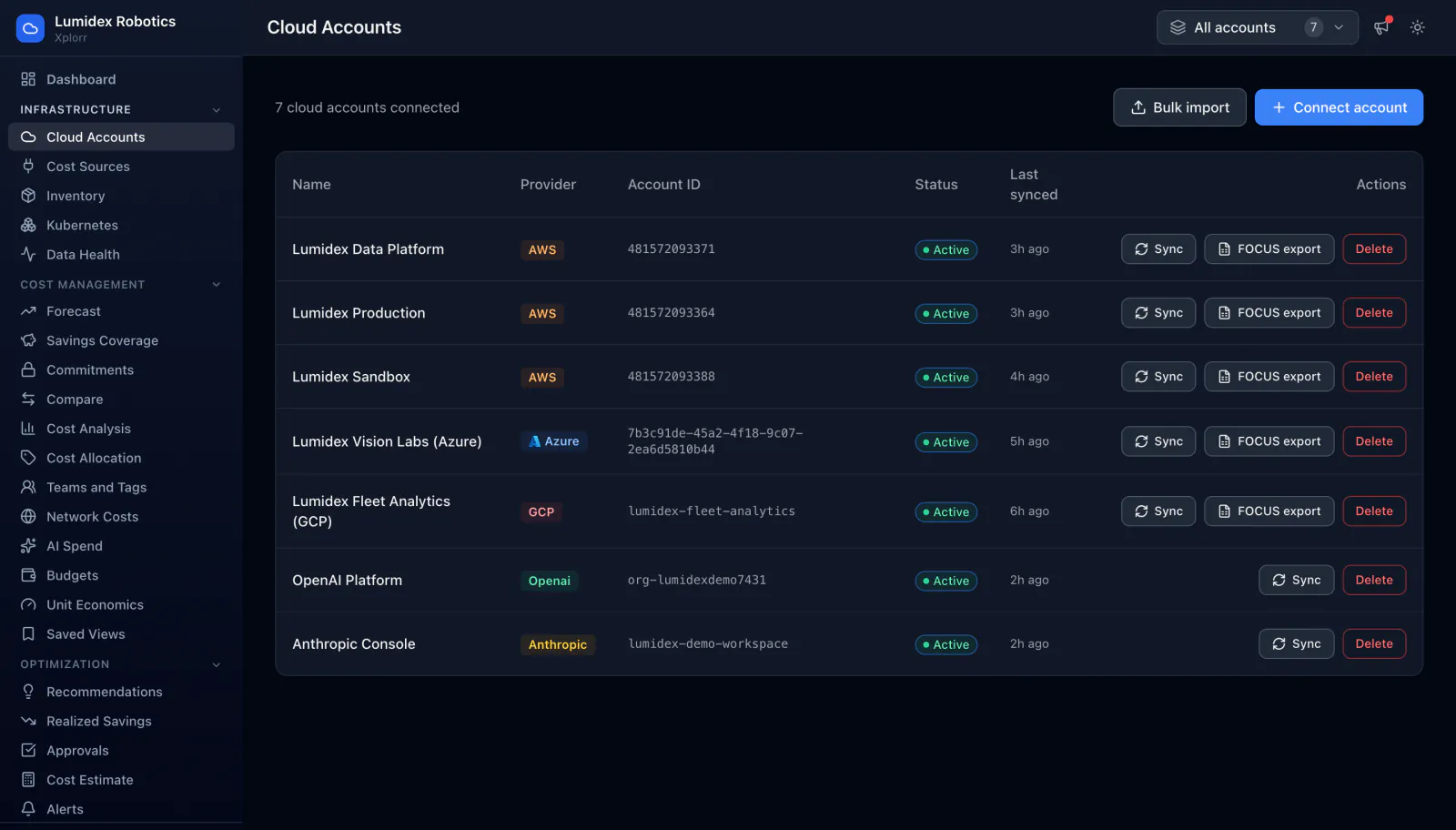Click the Recommendations lightbulb icon
Image resolution: width=1456 pixels, height=830 pixels.
[28, 692]
